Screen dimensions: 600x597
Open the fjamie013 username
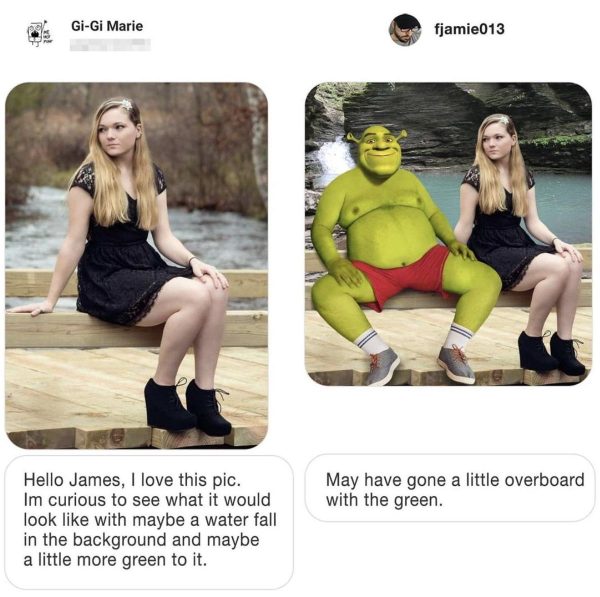tap(469, 29)
